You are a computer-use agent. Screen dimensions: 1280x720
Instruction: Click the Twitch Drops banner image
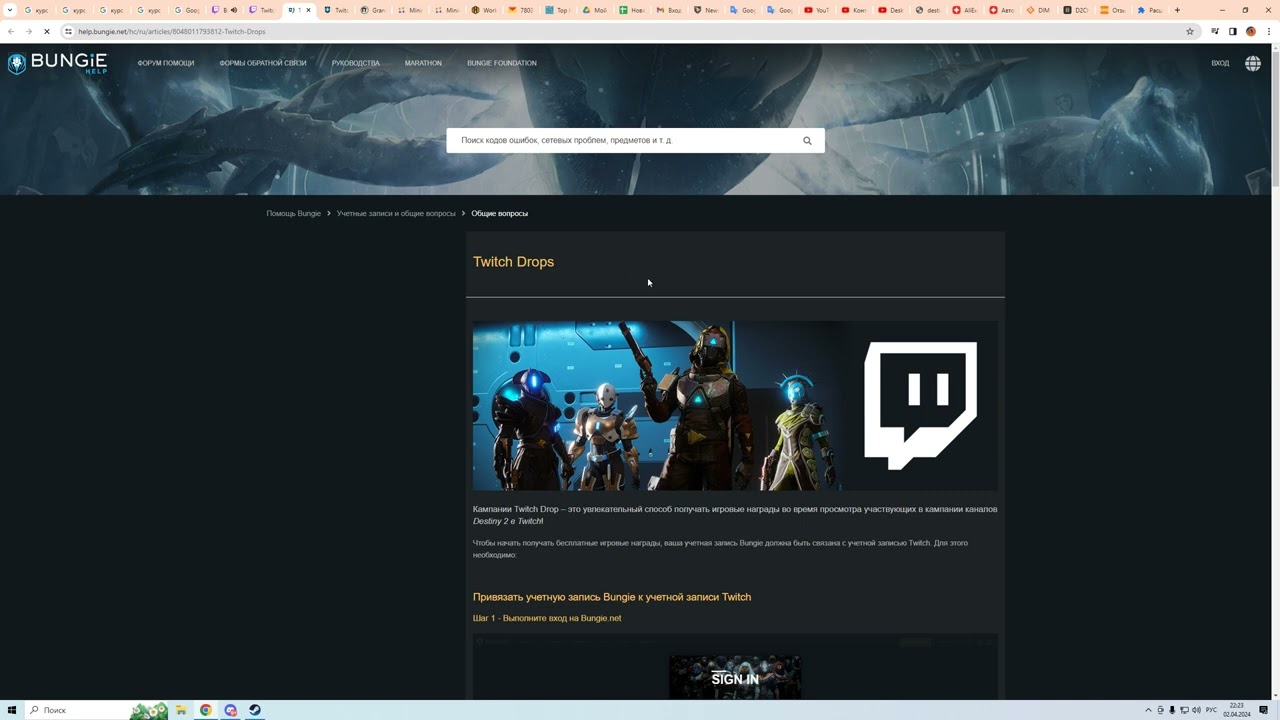coord(735,405)
